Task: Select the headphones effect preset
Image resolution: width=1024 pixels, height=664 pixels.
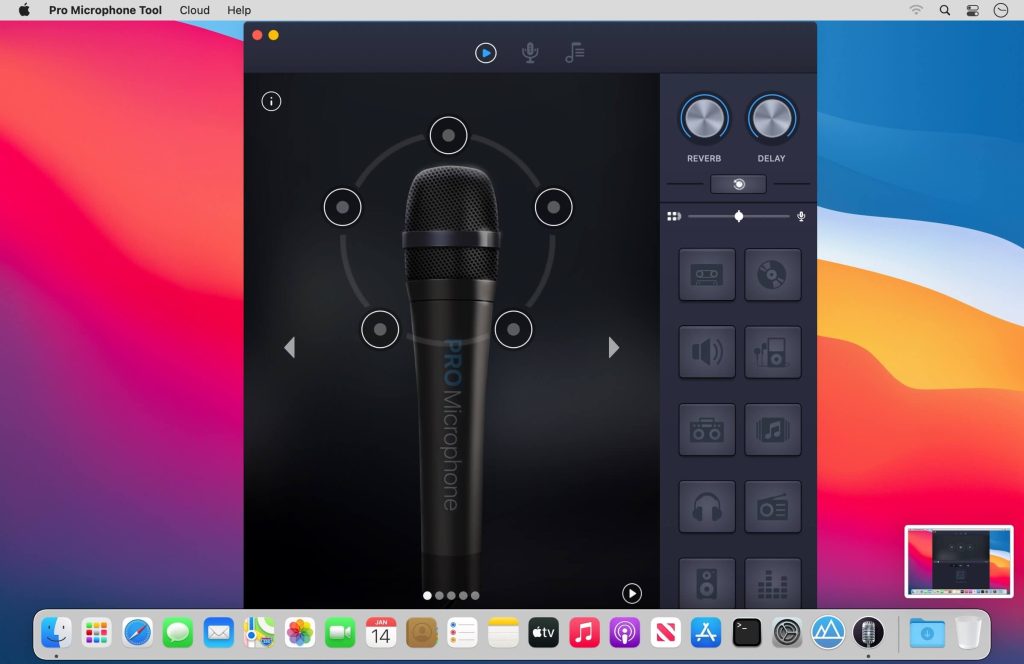Action: 707,507
